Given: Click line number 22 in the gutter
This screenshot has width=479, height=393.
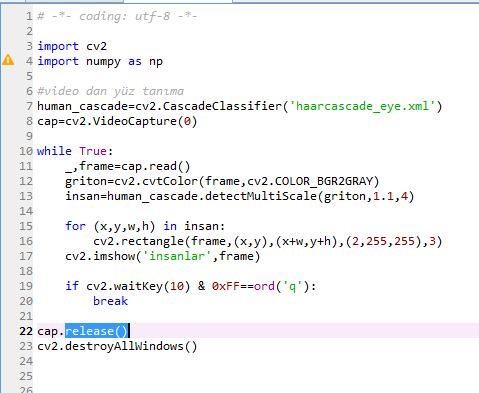Looking at the screenshot, I should point(26,331).
